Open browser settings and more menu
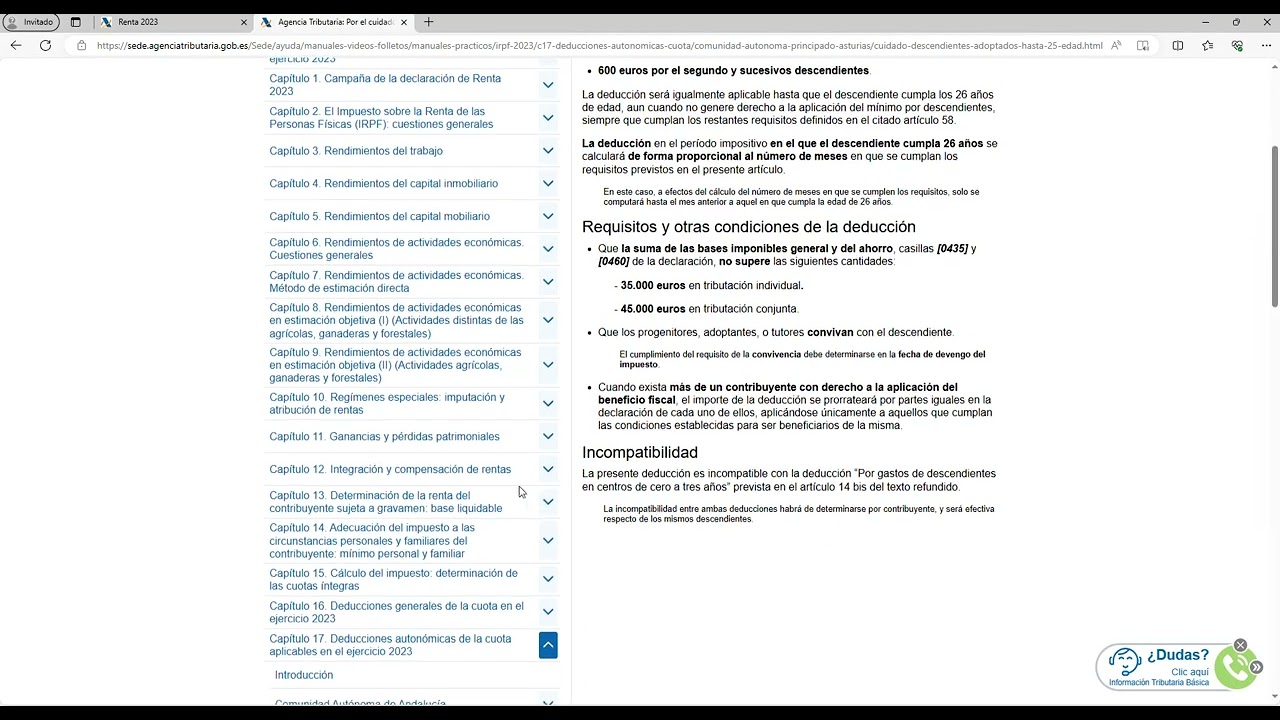This screenshot has height=720, width=1280. point(1266,45)
